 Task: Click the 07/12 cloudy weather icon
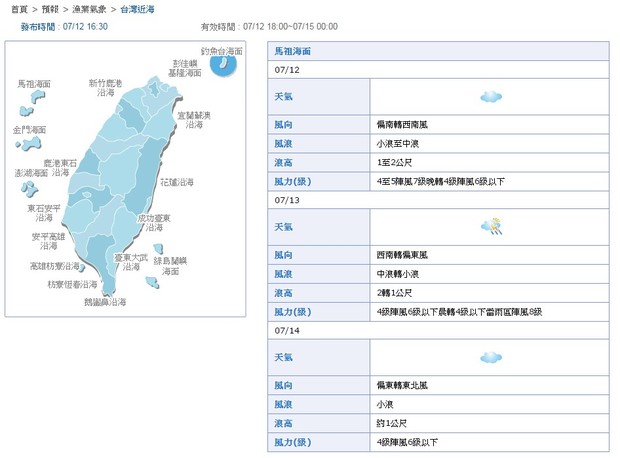pyautogui.click(x=490, y=97)
